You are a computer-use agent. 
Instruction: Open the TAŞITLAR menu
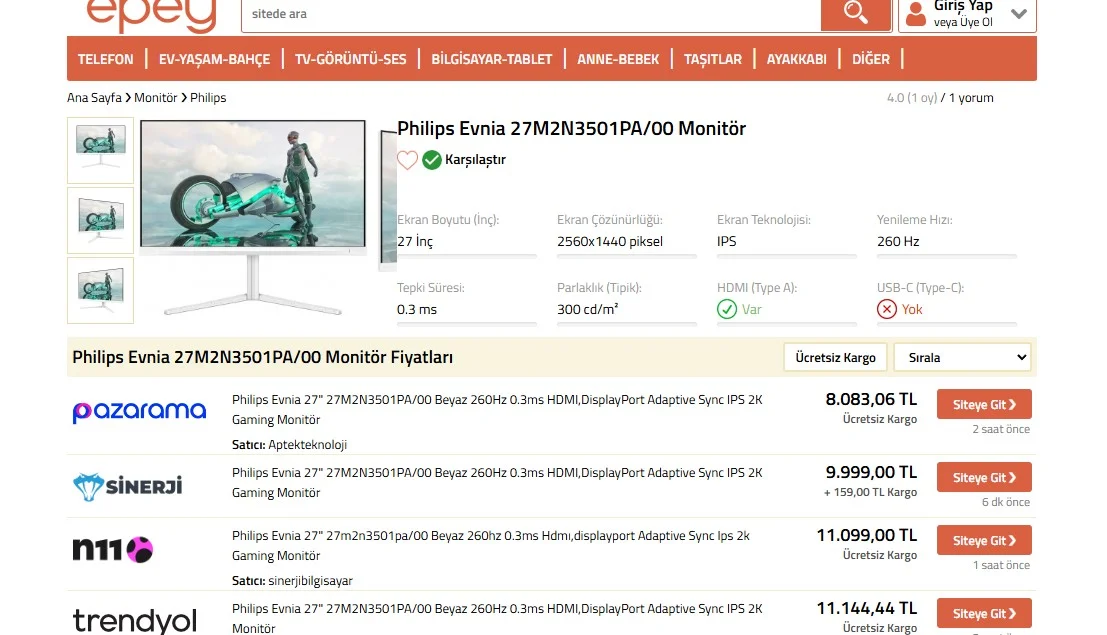pos(712,59)
